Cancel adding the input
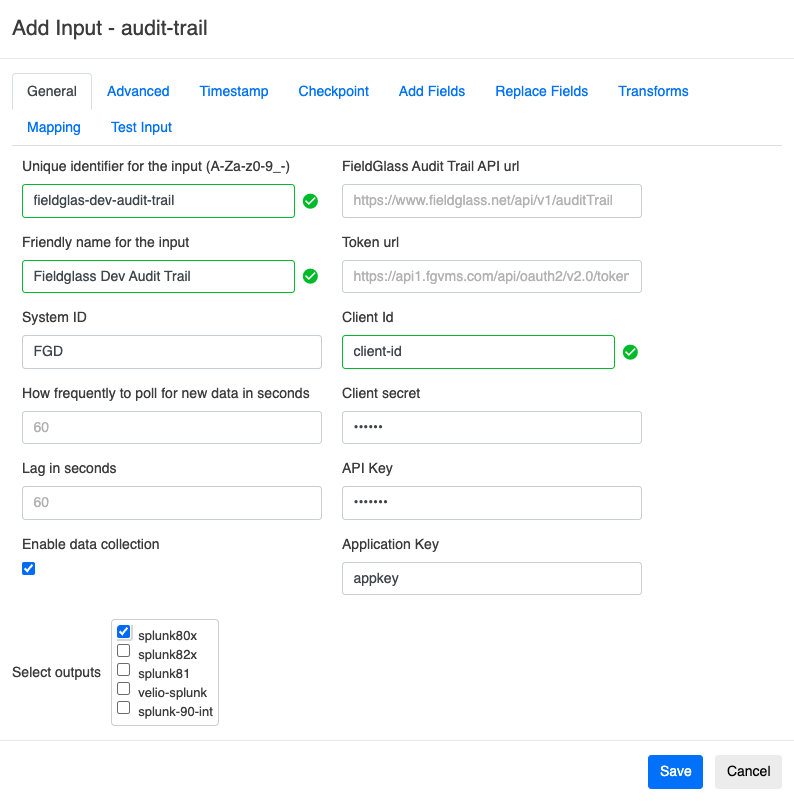The height and width of the screenshot is (801, 794). pos(748,771)
